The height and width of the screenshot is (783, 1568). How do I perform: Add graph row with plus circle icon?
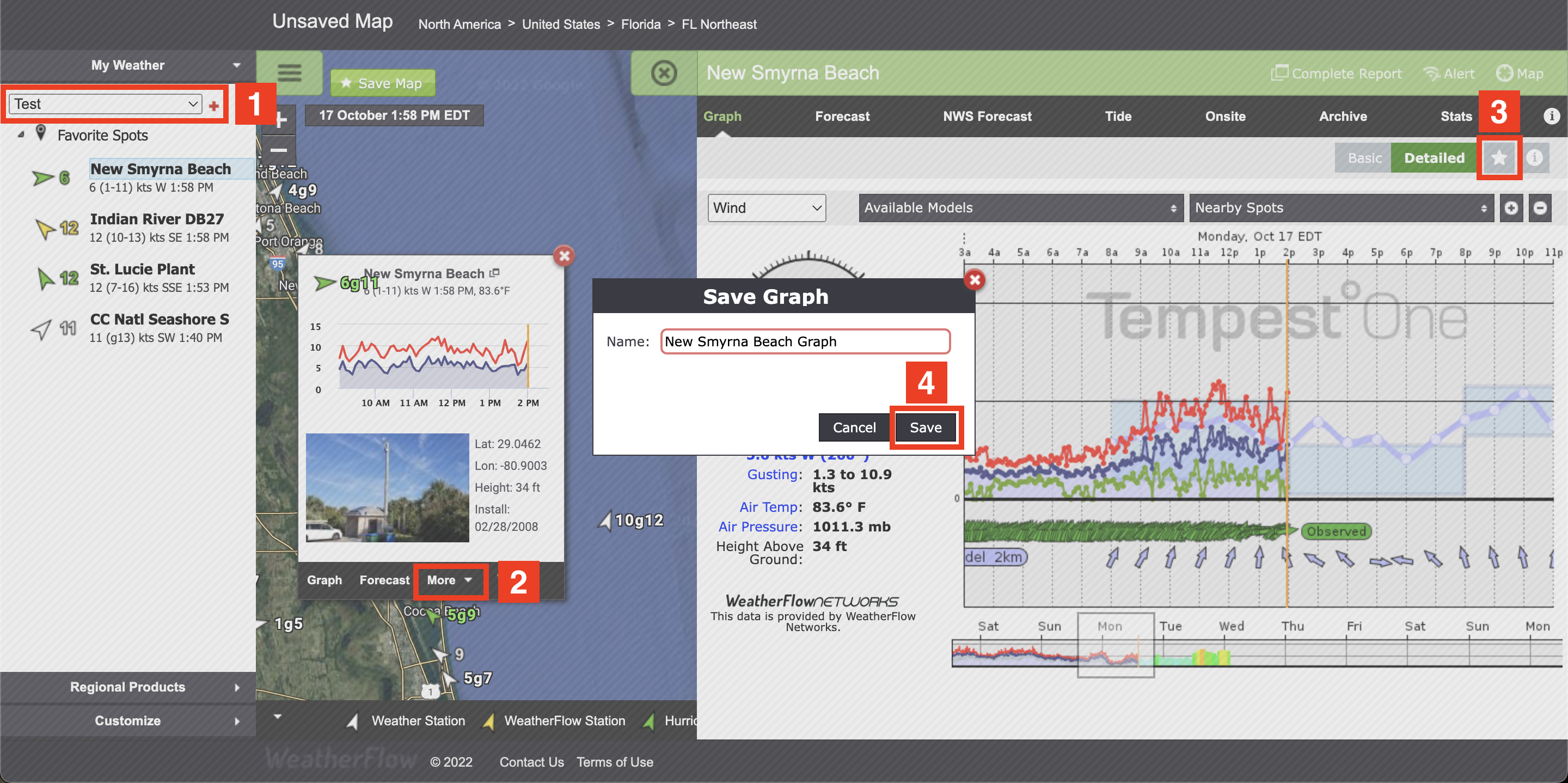pyautogui.click(x=1511, y=207)
